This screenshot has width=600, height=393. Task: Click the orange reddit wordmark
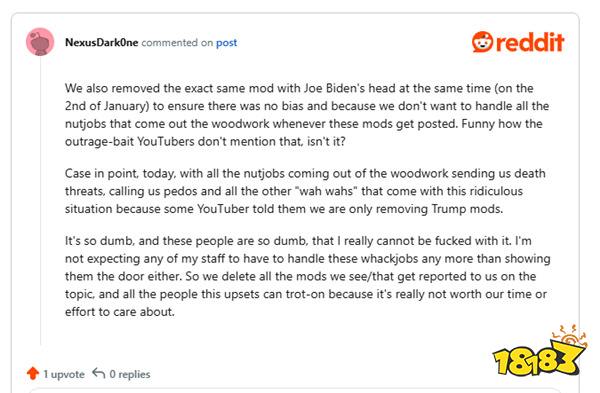pos(530,42)
